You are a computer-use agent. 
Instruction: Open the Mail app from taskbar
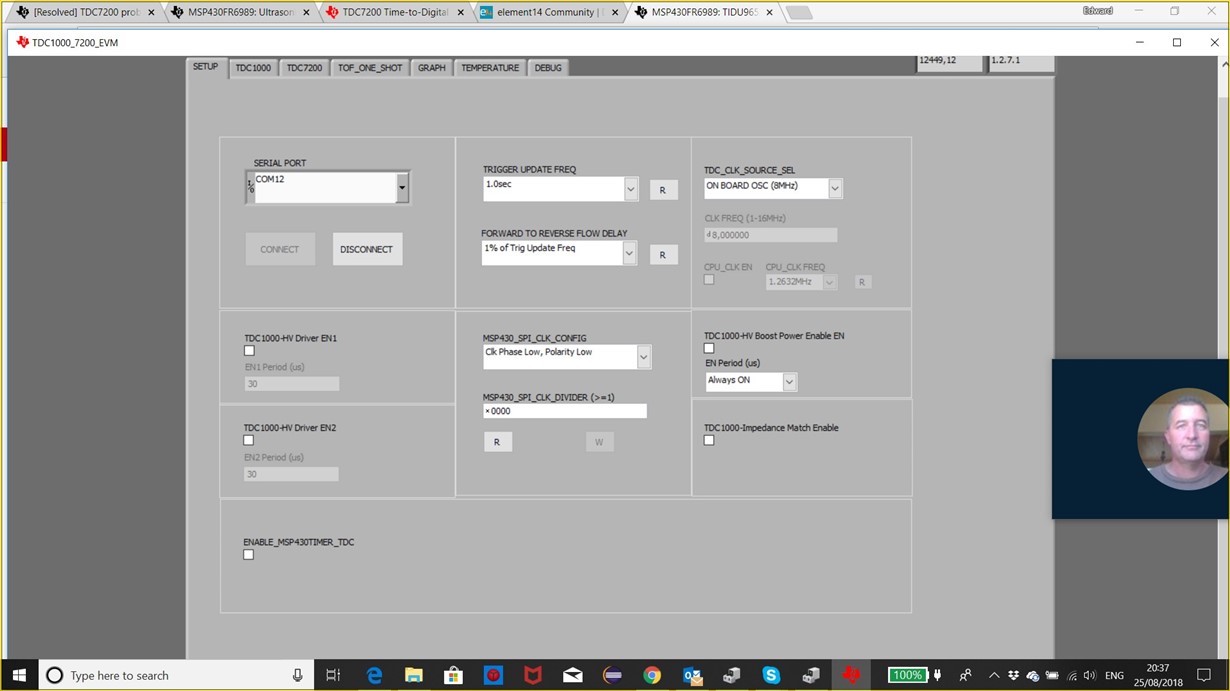[x=573, y=675]
